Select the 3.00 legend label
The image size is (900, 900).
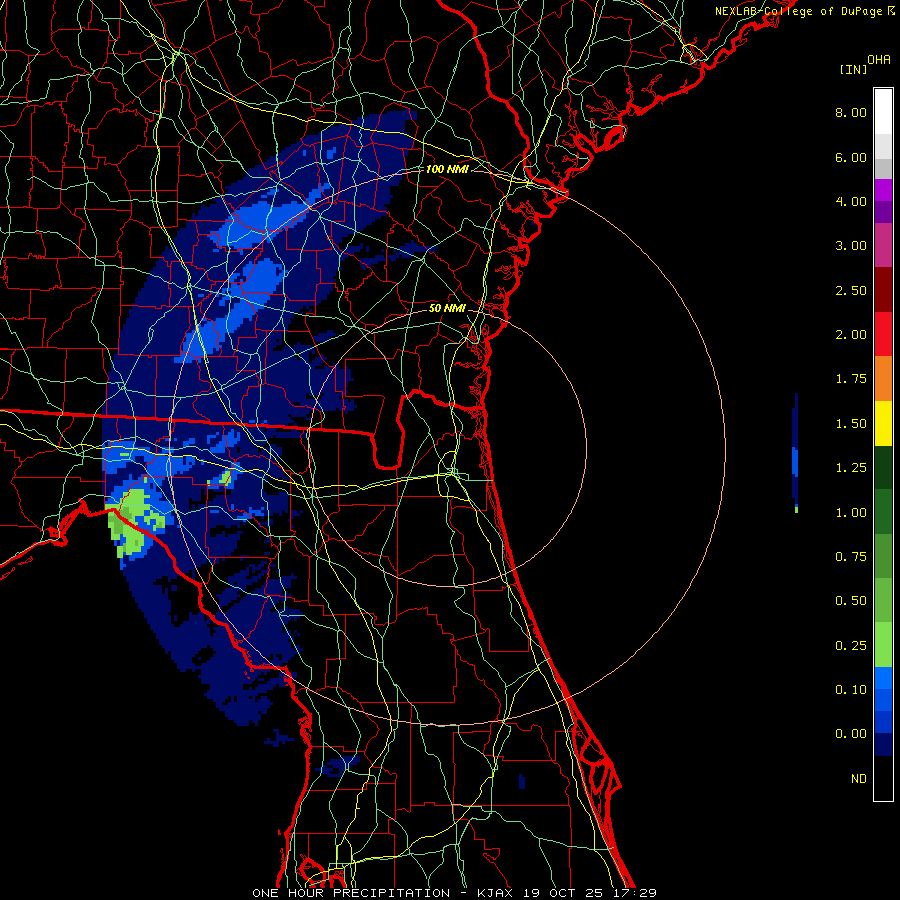(851, 246)
